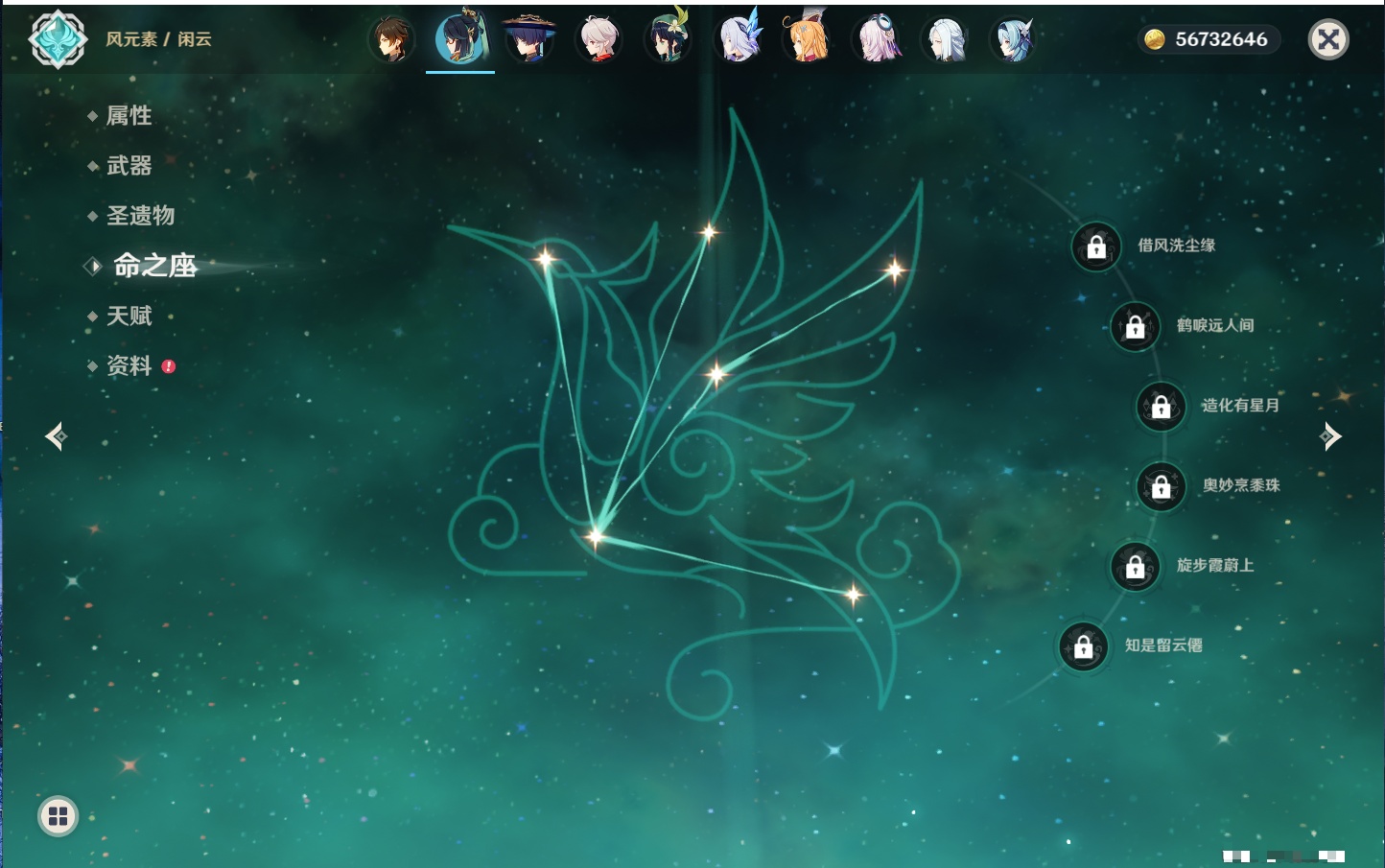1385x868 pixels.
Task: Click the 借风洗尘缘 constellation label
Action: (1177, 246)
